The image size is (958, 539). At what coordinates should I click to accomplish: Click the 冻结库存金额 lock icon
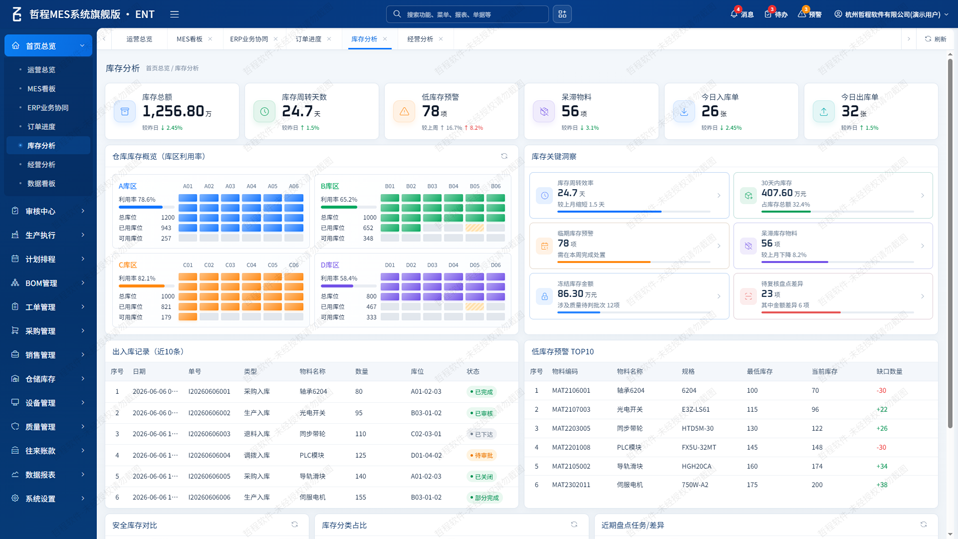[x=544, y=296]
